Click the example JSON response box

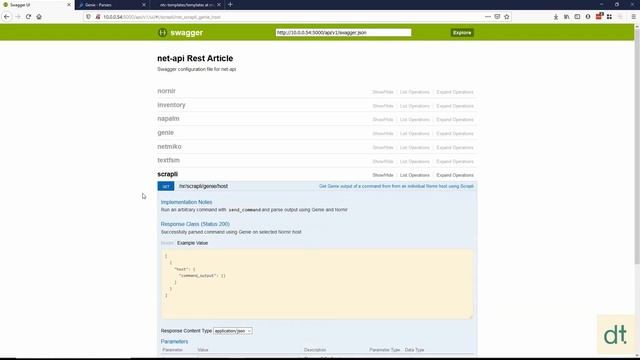pos(317,284)
